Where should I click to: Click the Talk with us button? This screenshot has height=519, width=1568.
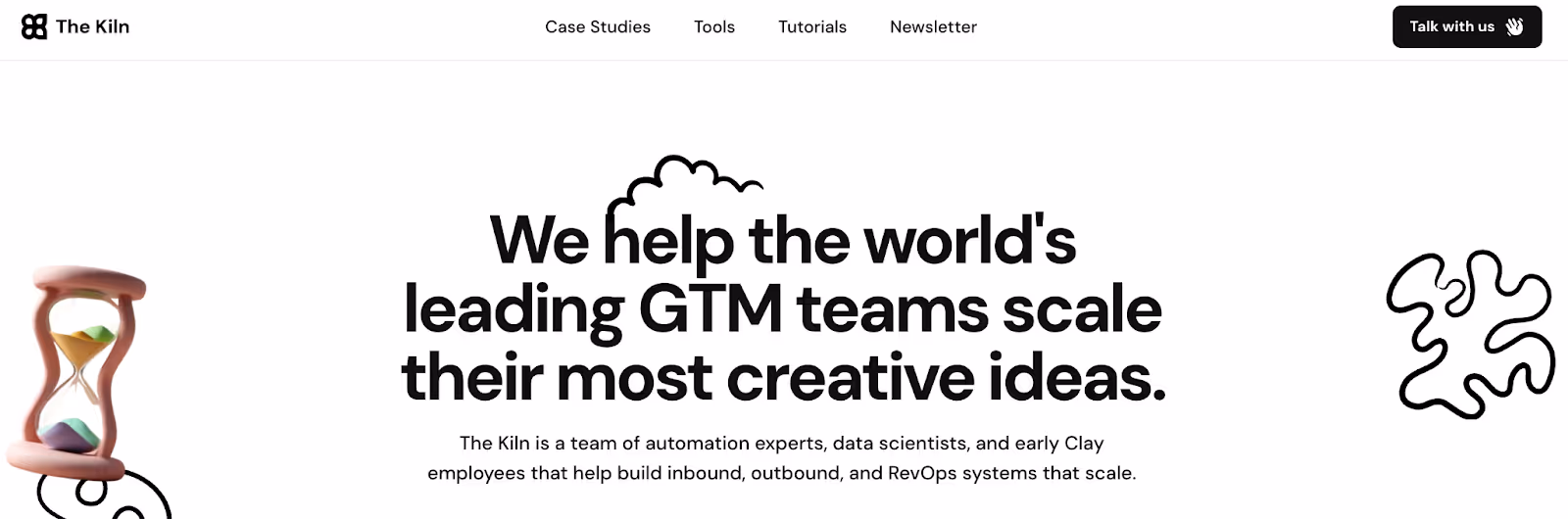(x=1467, y=26)
